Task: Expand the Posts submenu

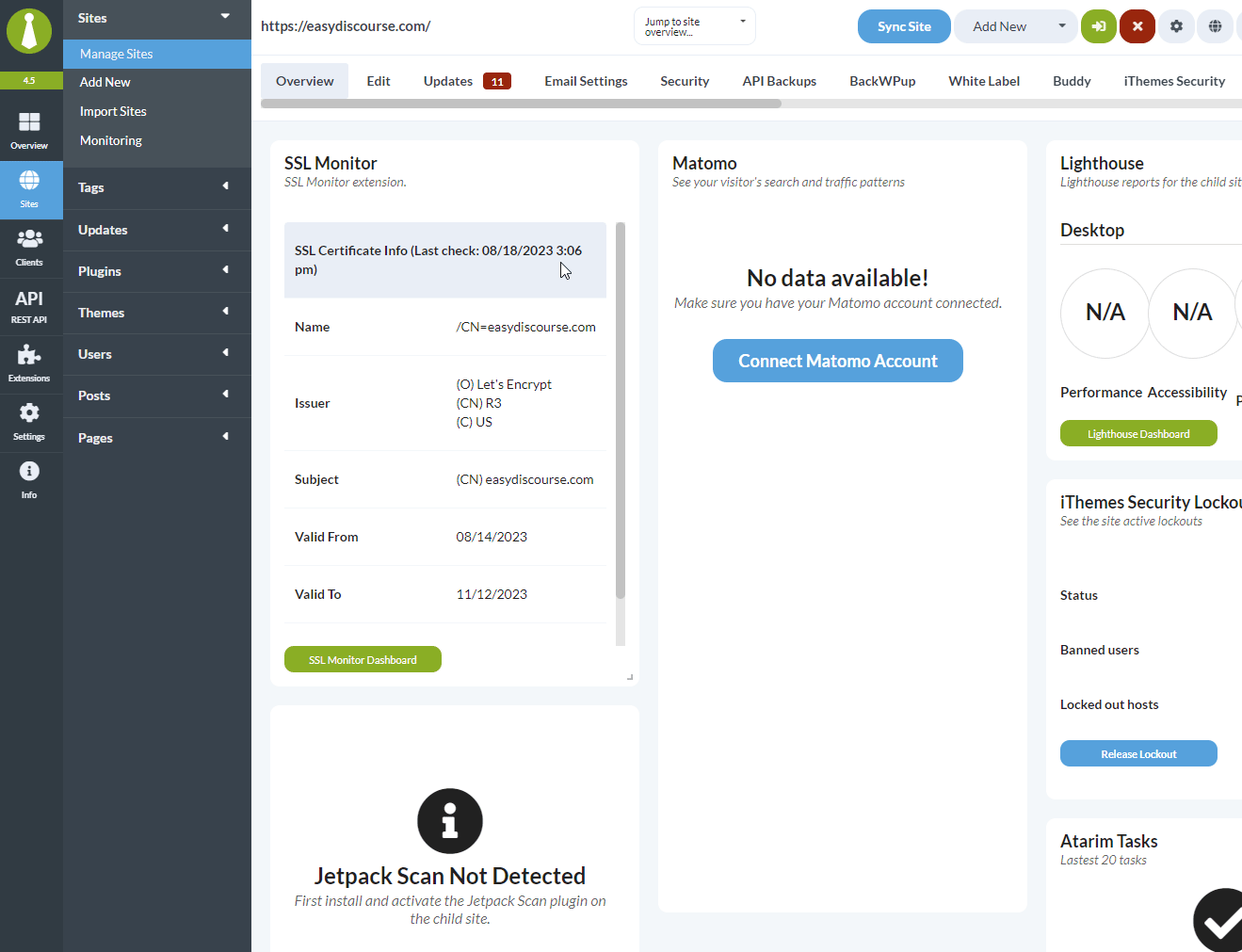Action: (157, 395)
